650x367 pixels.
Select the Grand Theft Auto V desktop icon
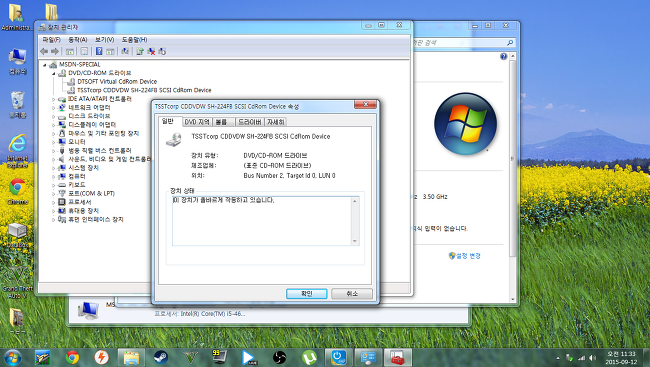click(17, 283)
